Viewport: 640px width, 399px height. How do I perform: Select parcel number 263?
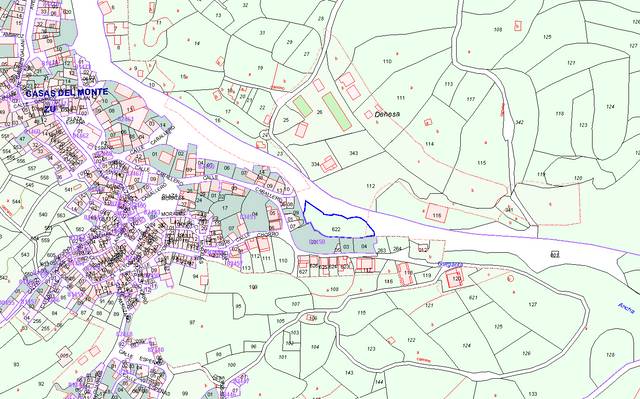[382, 250]
